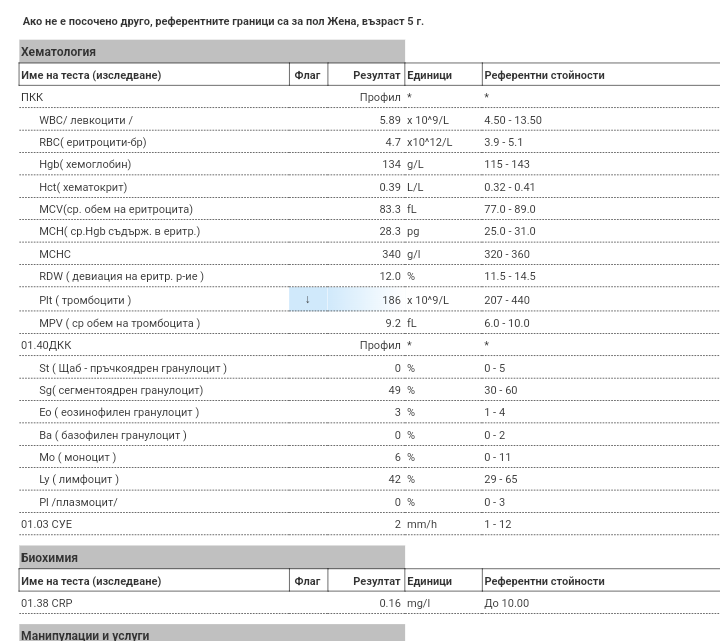720x641 pixels.
Task: Click platelet reference range 207 - 440
Action: [x=507, y=300]
